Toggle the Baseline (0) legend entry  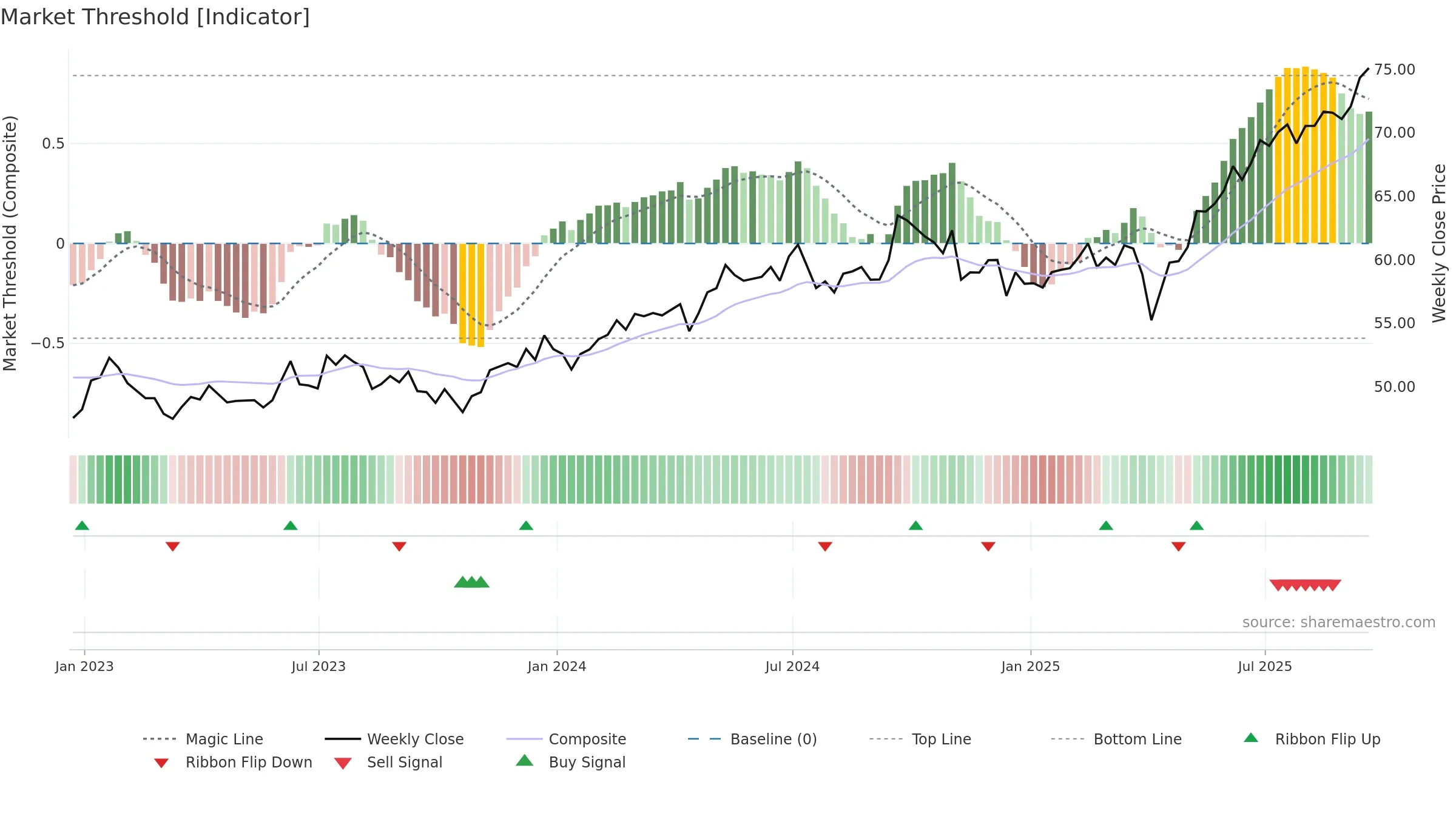[x=752, y=739]
